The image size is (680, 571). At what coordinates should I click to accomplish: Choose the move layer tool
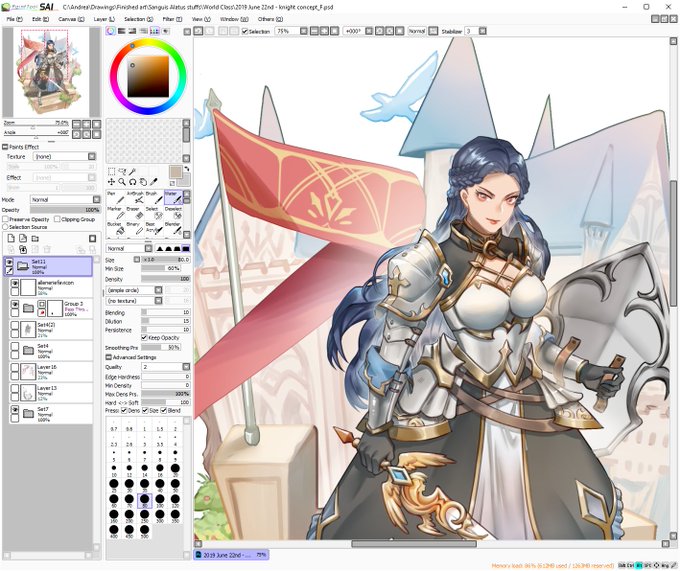click(x=111, y=182)
